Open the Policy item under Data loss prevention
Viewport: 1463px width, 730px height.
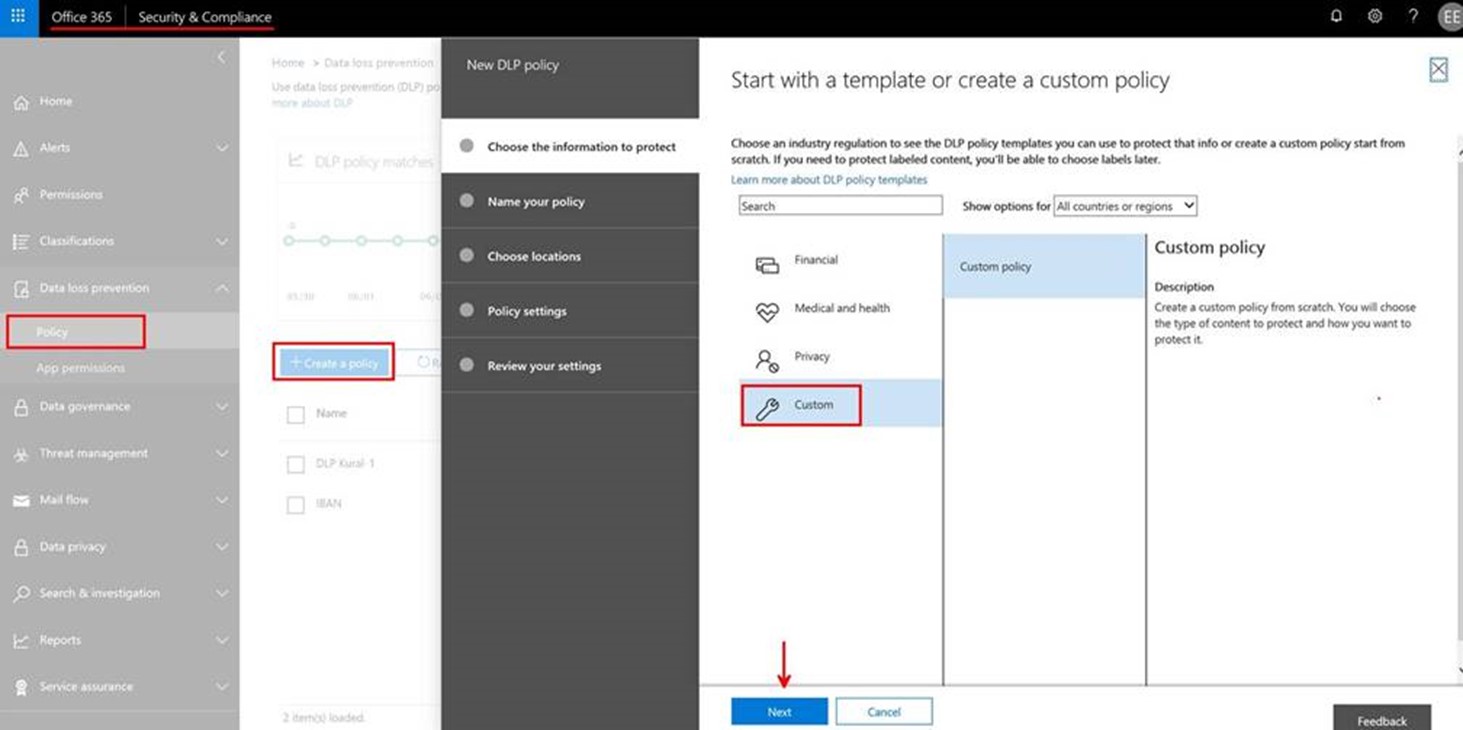click(x=53, y=332)
